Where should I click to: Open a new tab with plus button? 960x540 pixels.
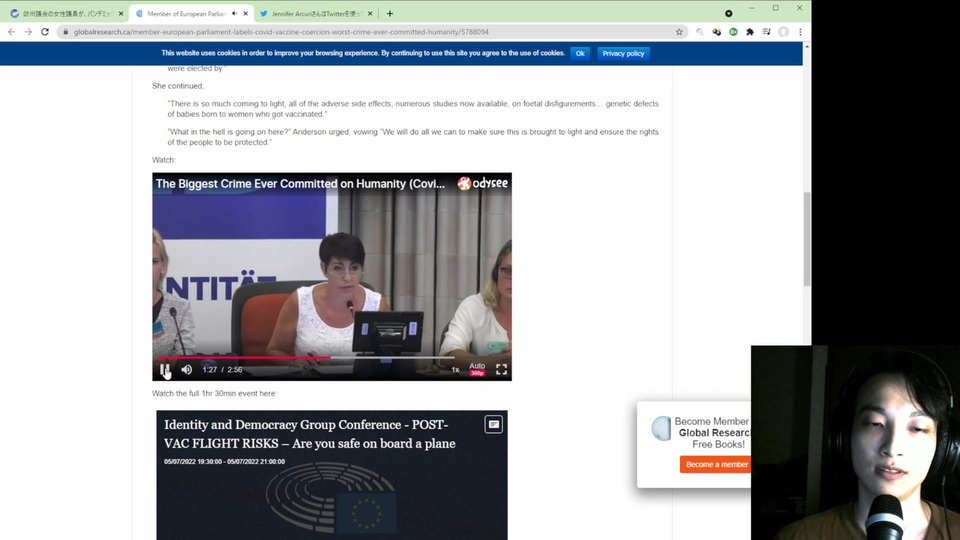tap(389, 13)
